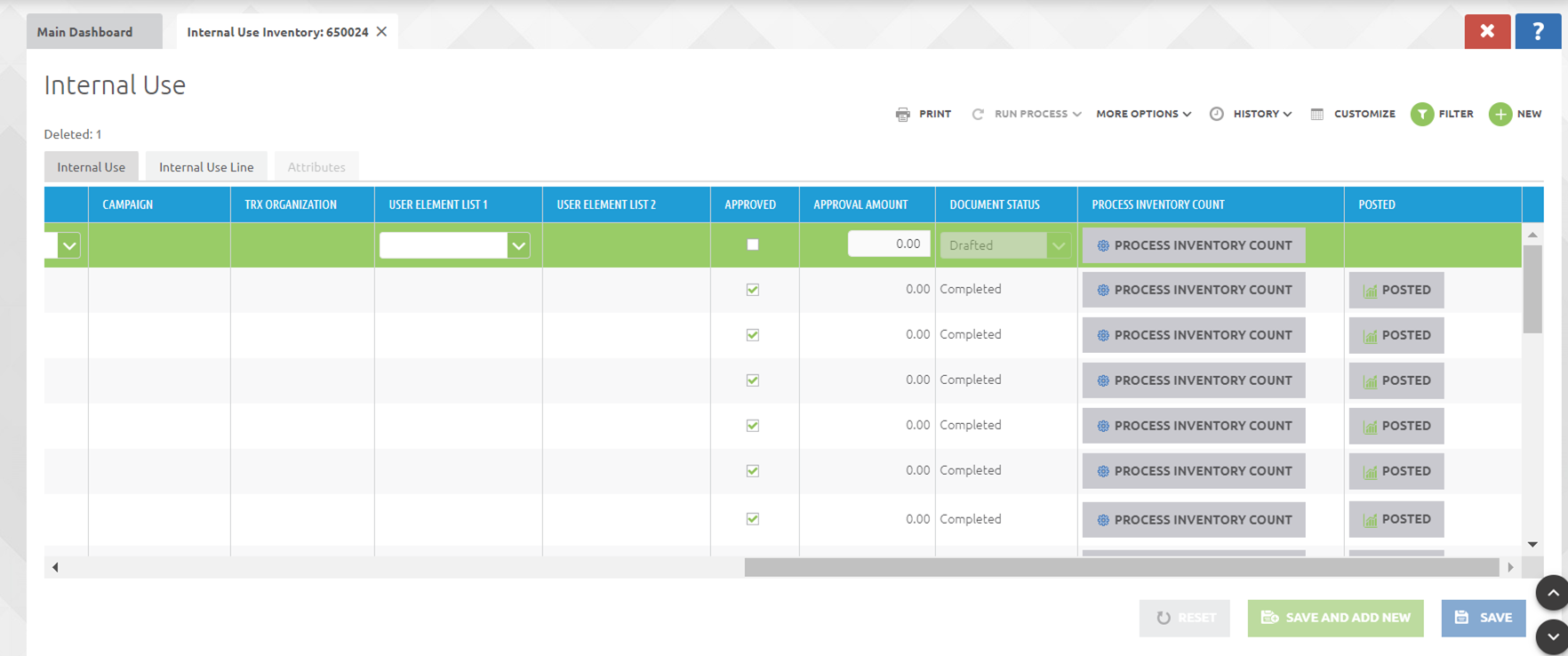Click the scroll-down circular arrow icon
This screenshot has width=1568, height=656.
tap(1552, 636)
